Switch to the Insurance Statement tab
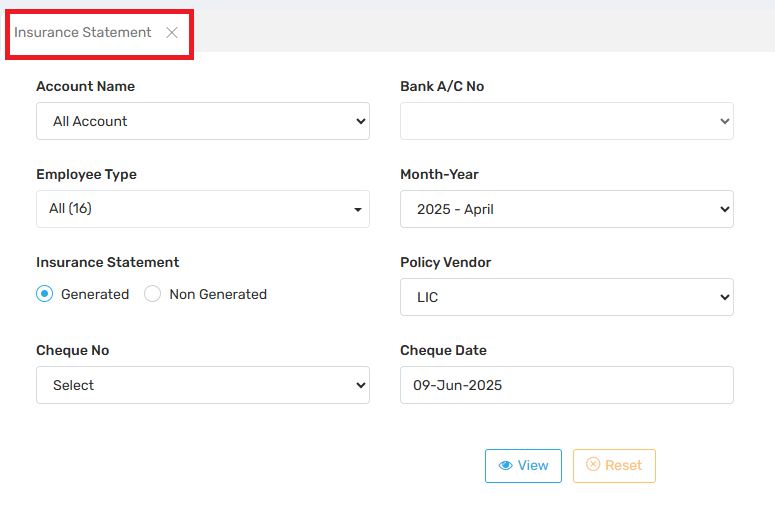775x519 pixels. click(x=83, y=33)
